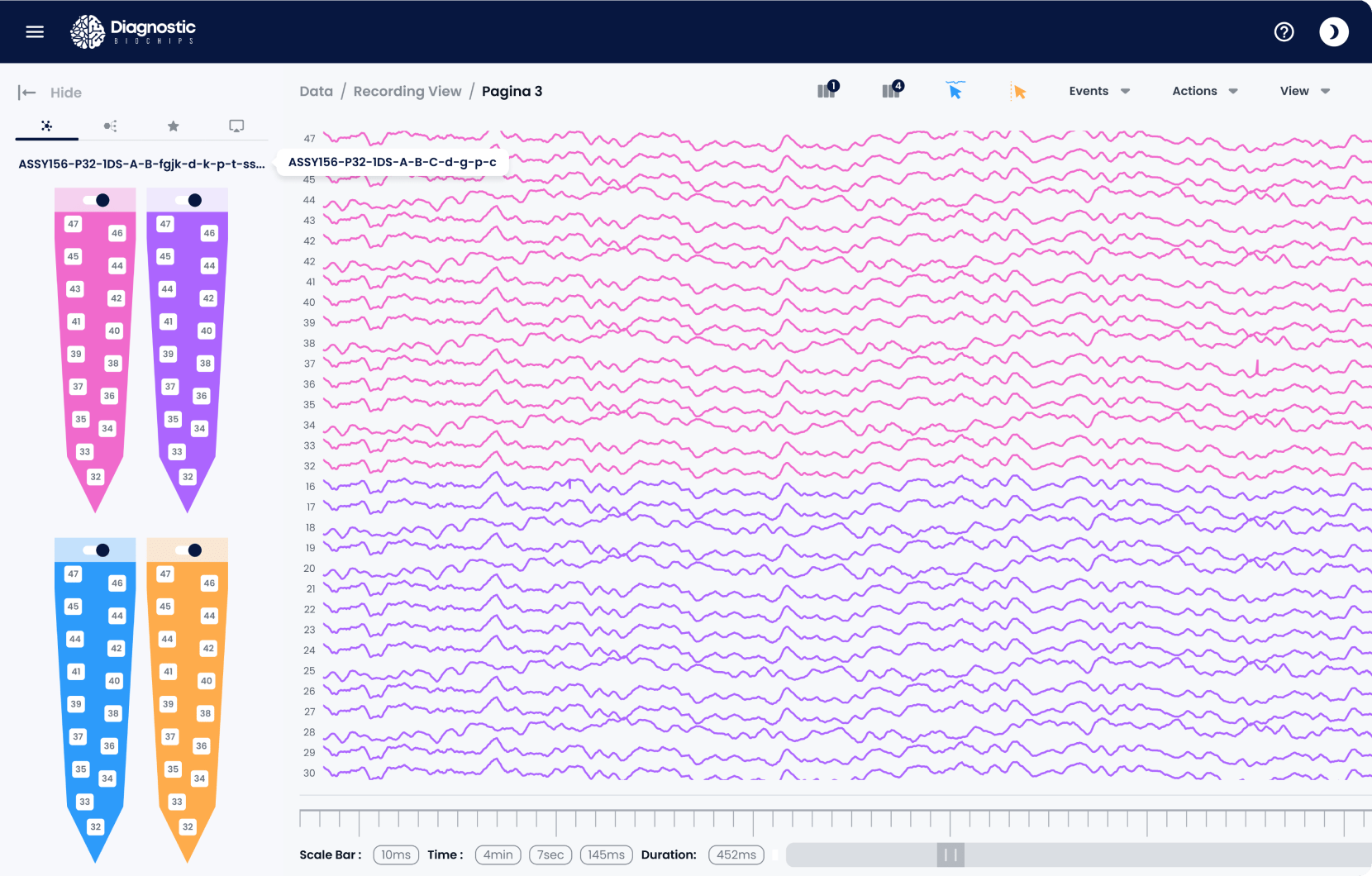Viewport: 1372px width, 876px height.
Task: Expand the View dropdown
Action: 1304,91
